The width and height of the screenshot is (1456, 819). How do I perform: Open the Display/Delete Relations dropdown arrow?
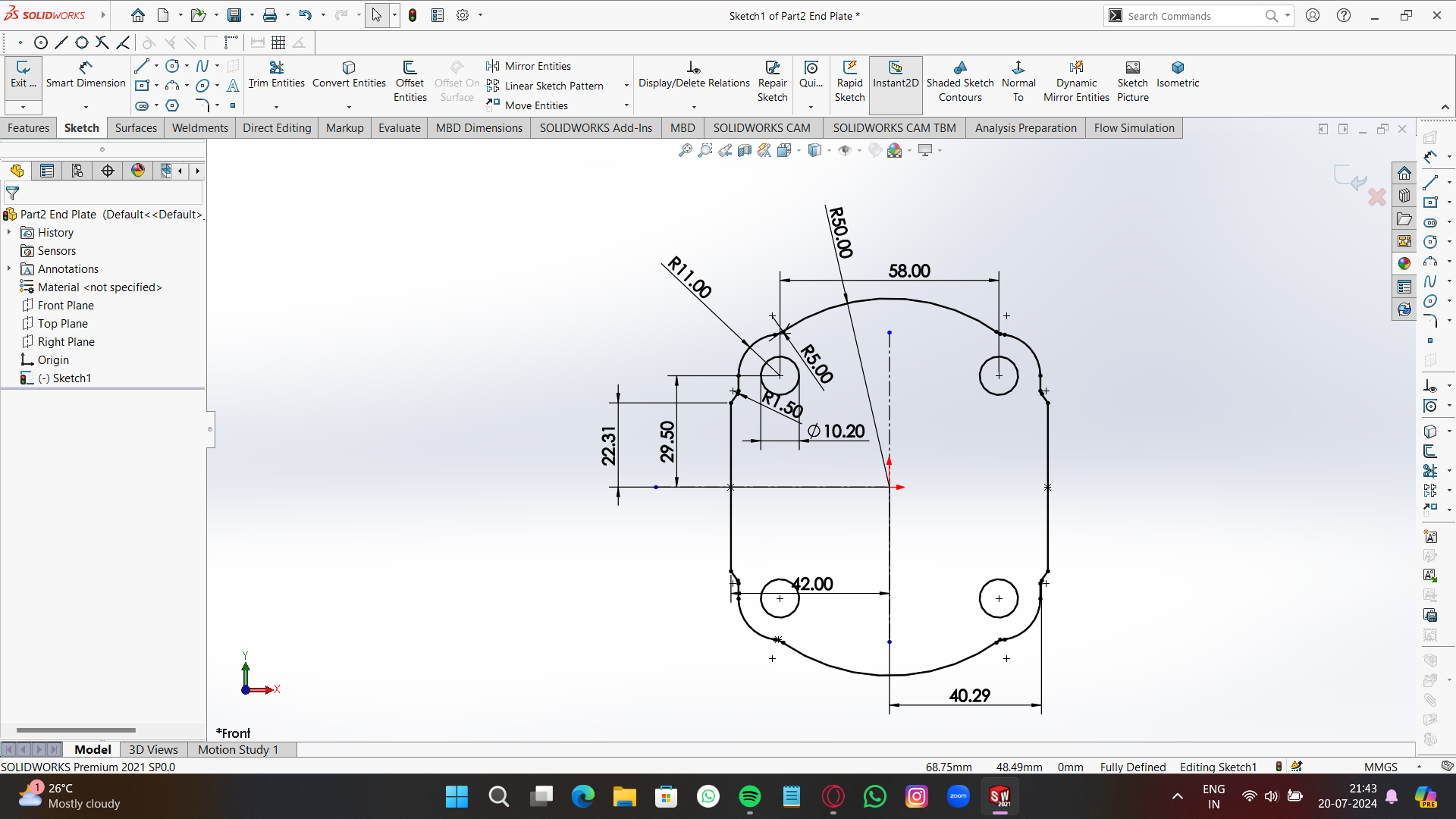tap(694, 107)
